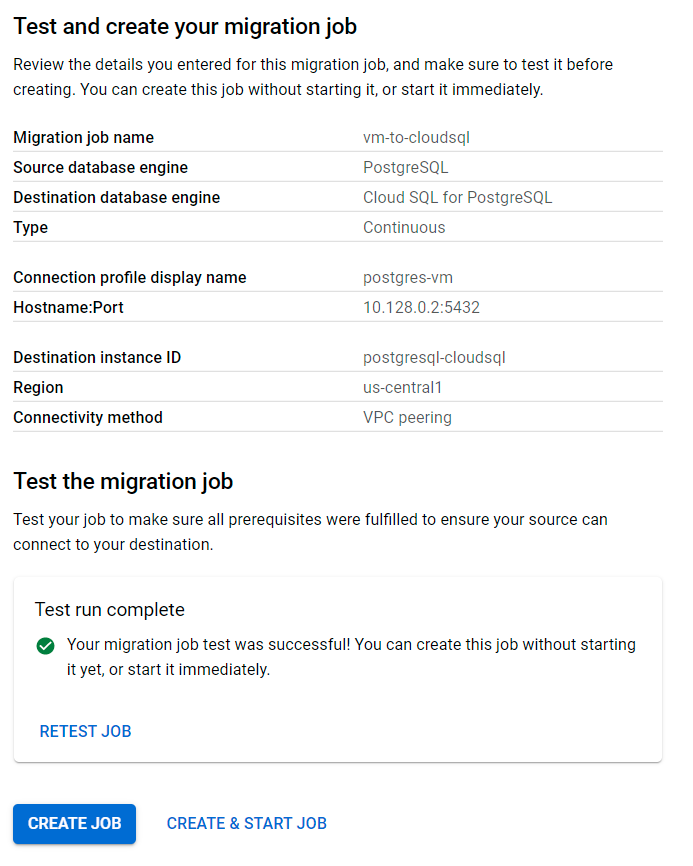
Task: Click the vm-to-cloudsql job name value
Action: point(411,137)
